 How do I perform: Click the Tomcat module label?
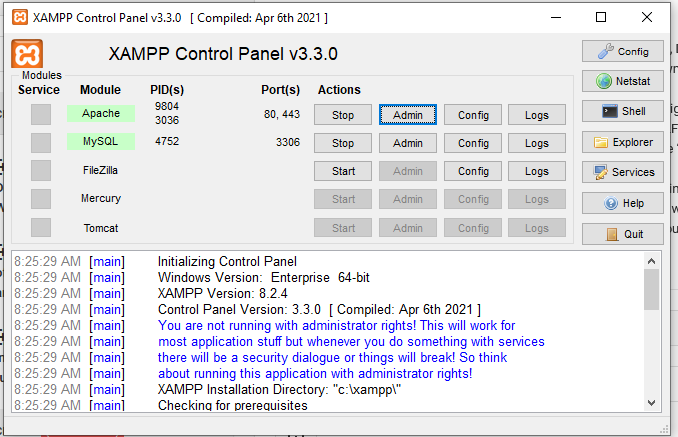click(x=101, y=228)
